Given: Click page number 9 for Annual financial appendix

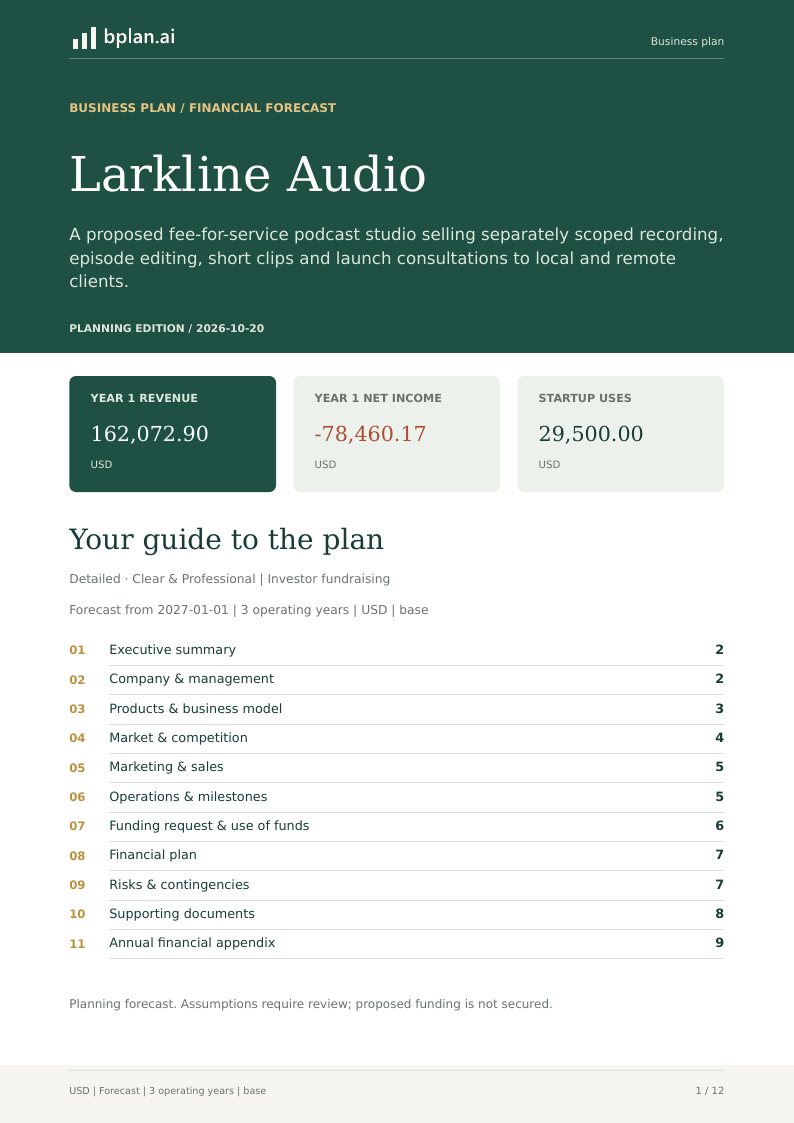Looking at the screenshot, I should coord(720,943).
